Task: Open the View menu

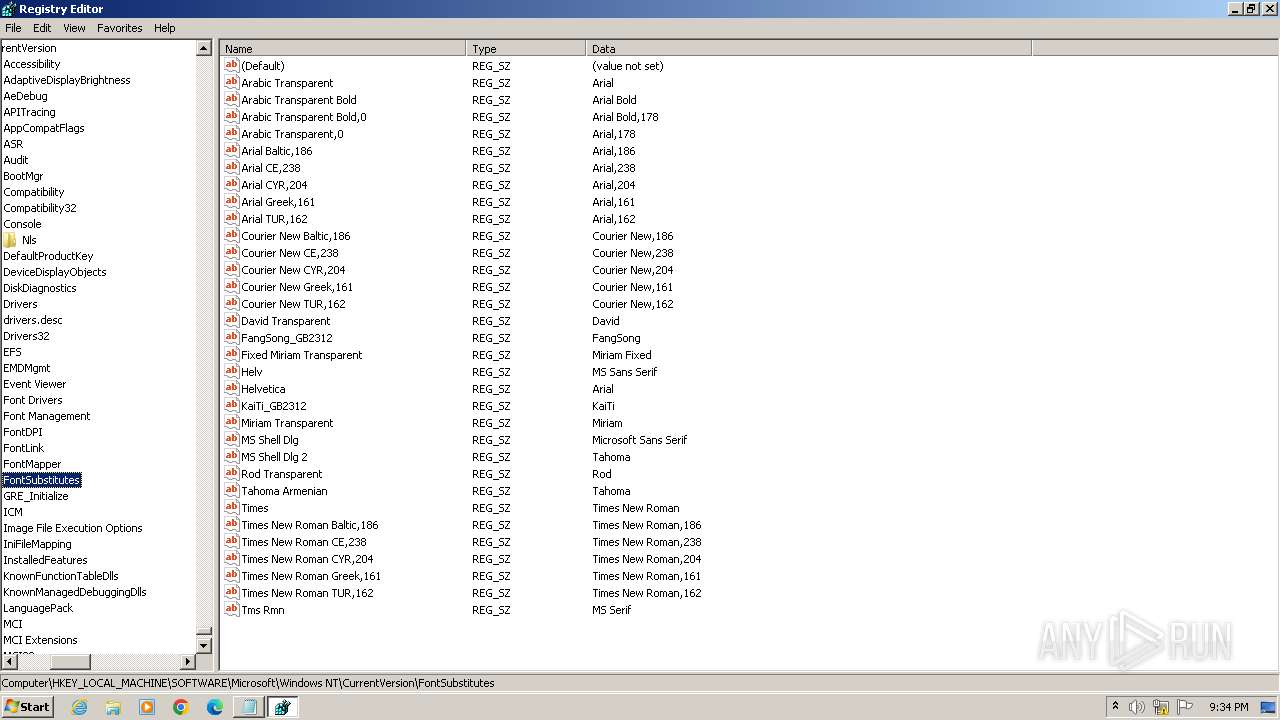Action: [75, 28]
